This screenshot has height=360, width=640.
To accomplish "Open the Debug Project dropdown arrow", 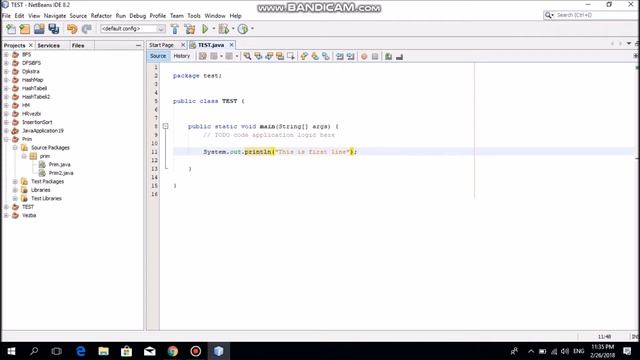I will coord(233,29).
